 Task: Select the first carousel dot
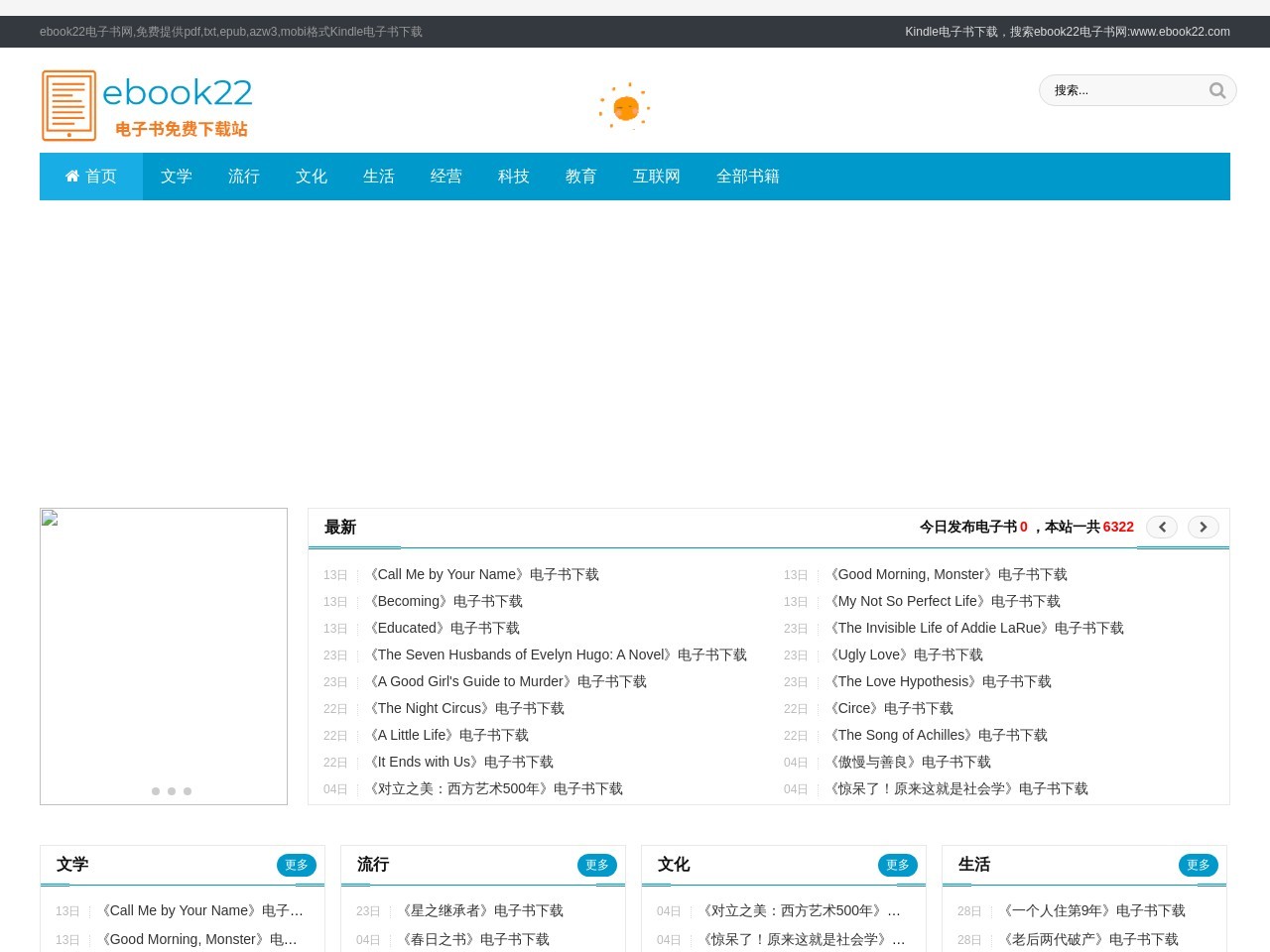156,790
